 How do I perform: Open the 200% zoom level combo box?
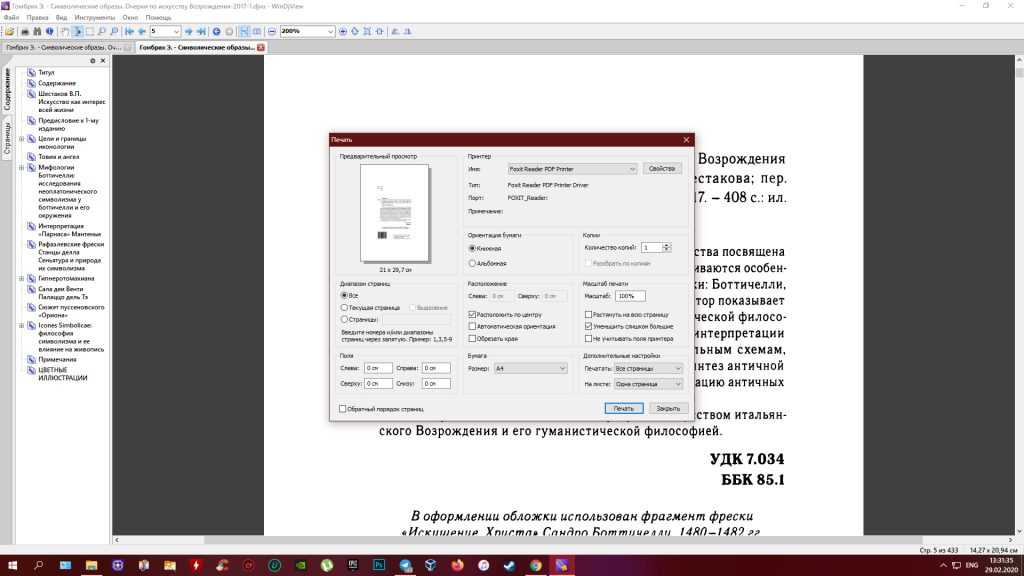pos(306,31)
